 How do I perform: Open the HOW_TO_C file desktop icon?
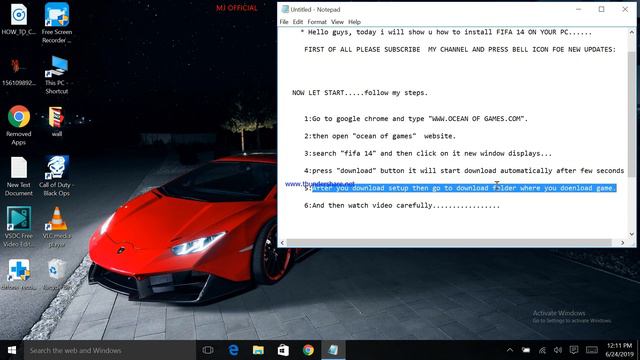click(x=19, y=20)
